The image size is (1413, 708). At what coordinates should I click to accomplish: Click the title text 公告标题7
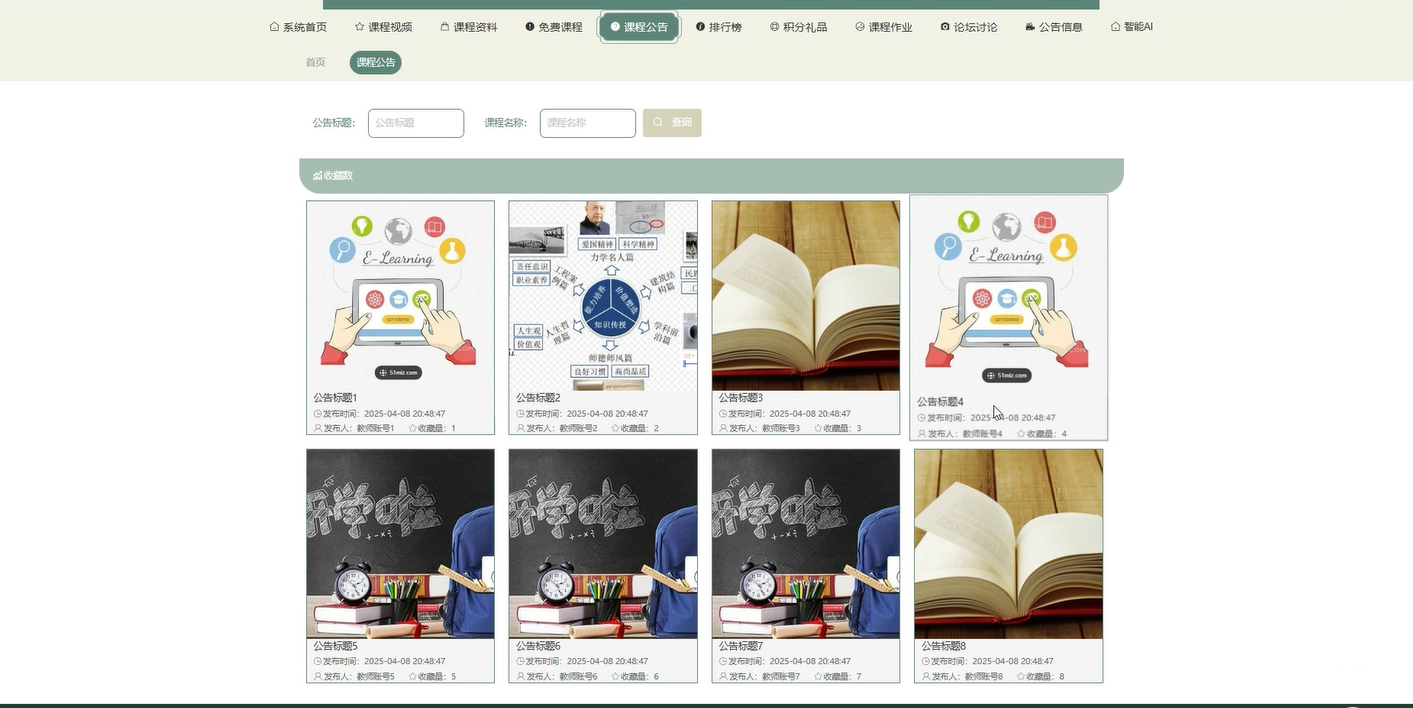(x=741, y=646)
